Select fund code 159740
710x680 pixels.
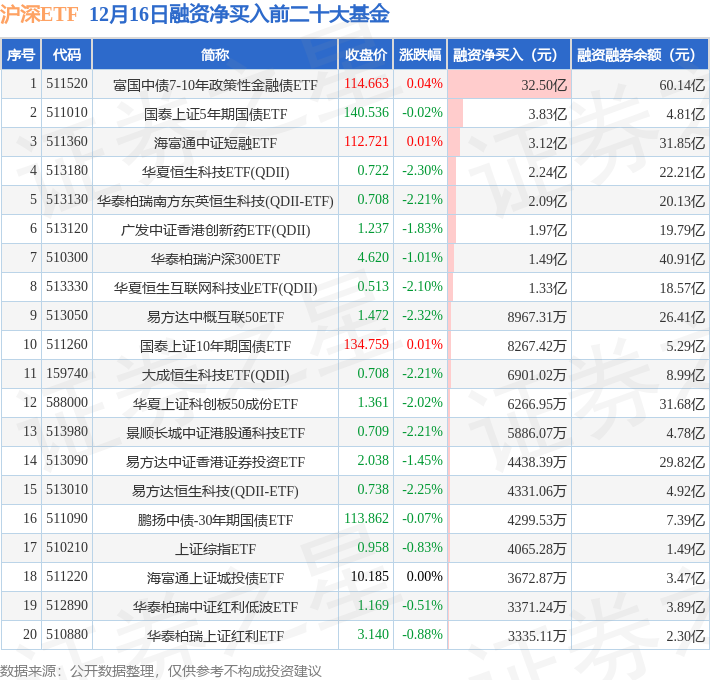(67, 374)
